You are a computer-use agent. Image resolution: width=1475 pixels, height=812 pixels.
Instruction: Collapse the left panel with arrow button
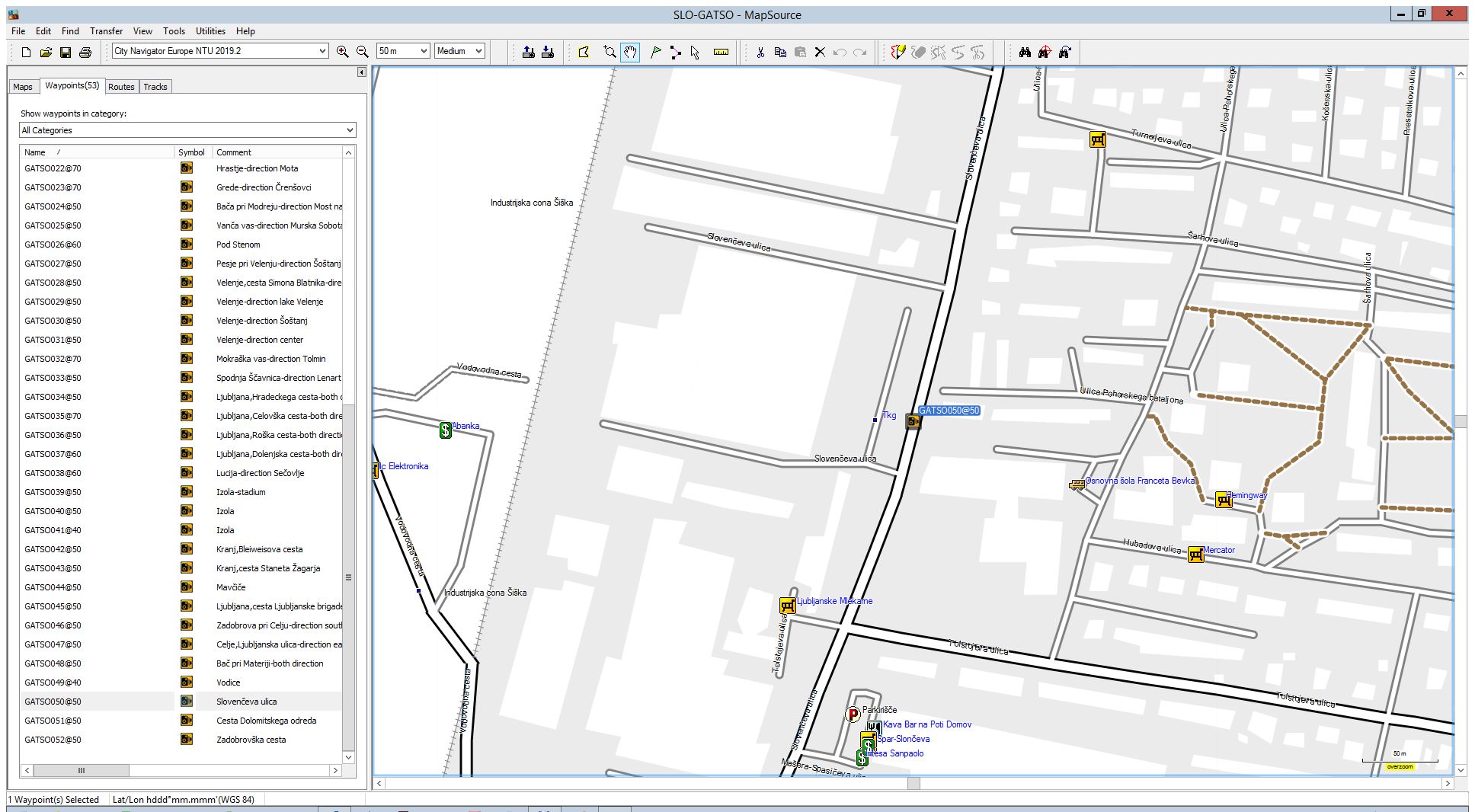tap(361, 72)
